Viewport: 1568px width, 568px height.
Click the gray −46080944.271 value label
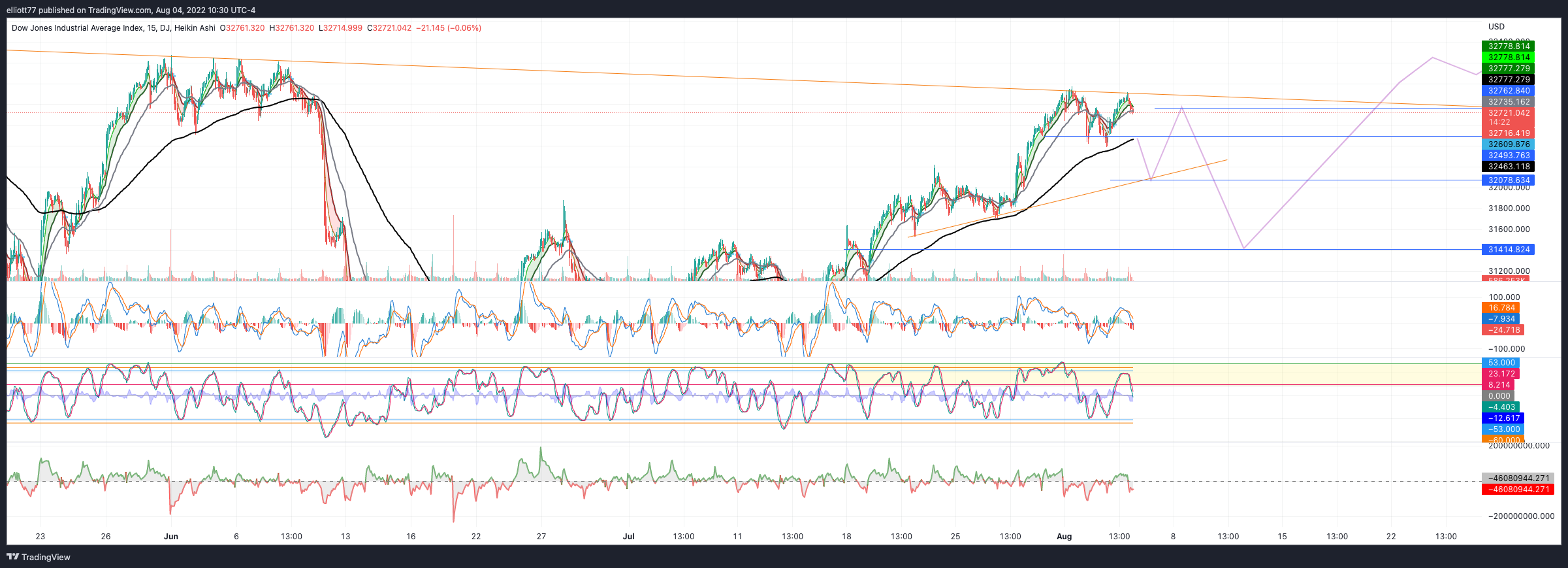1518,478
